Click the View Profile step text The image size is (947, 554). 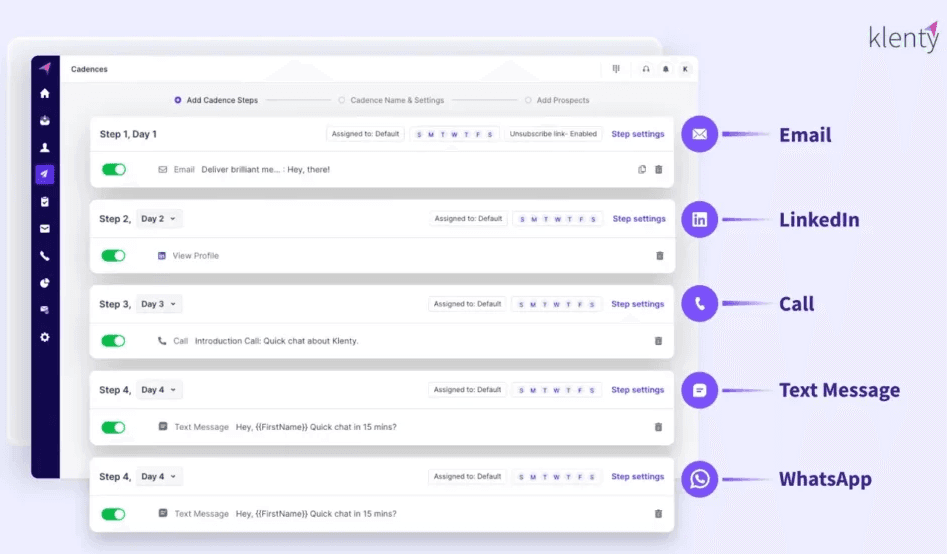point(196,256)
